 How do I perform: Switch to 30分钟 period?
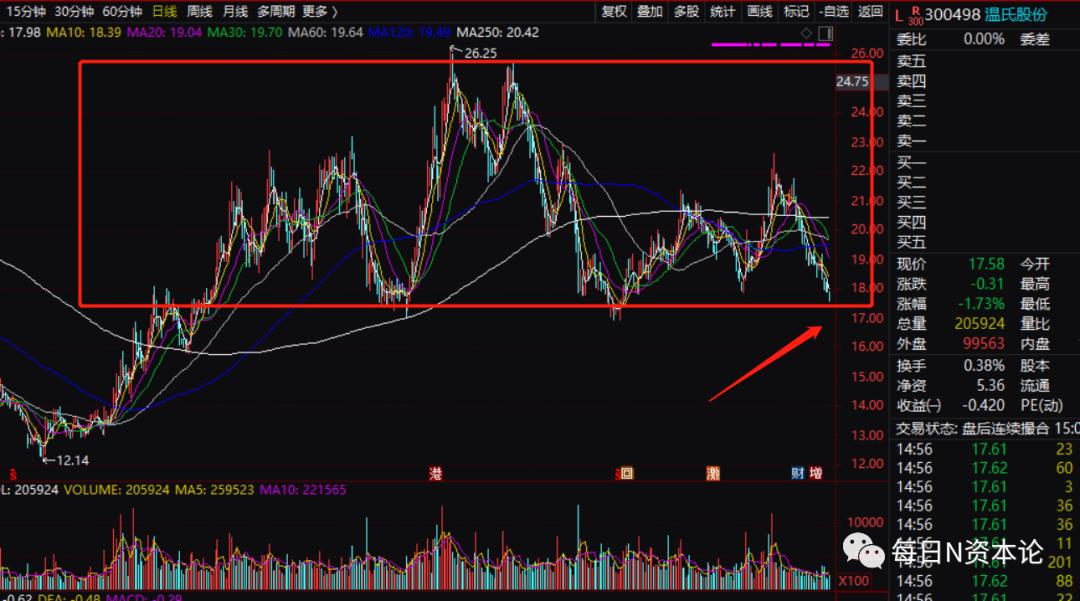pos(74,12)
